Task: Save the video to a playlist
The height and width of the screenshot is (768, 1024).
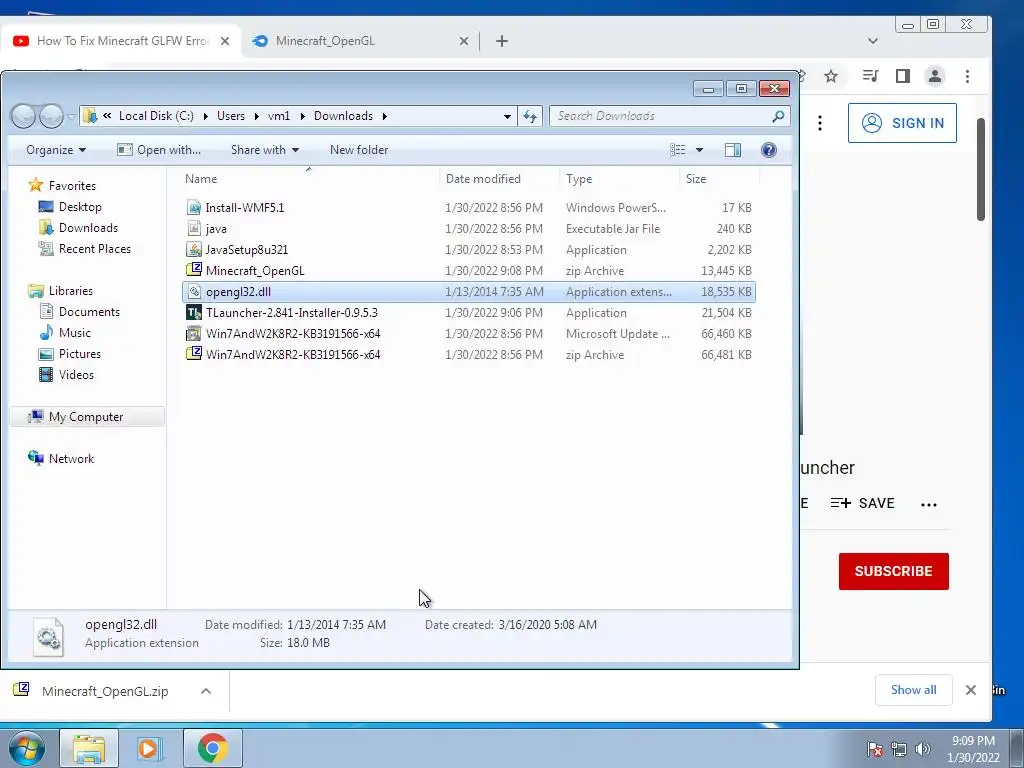Action: point(862,504)
